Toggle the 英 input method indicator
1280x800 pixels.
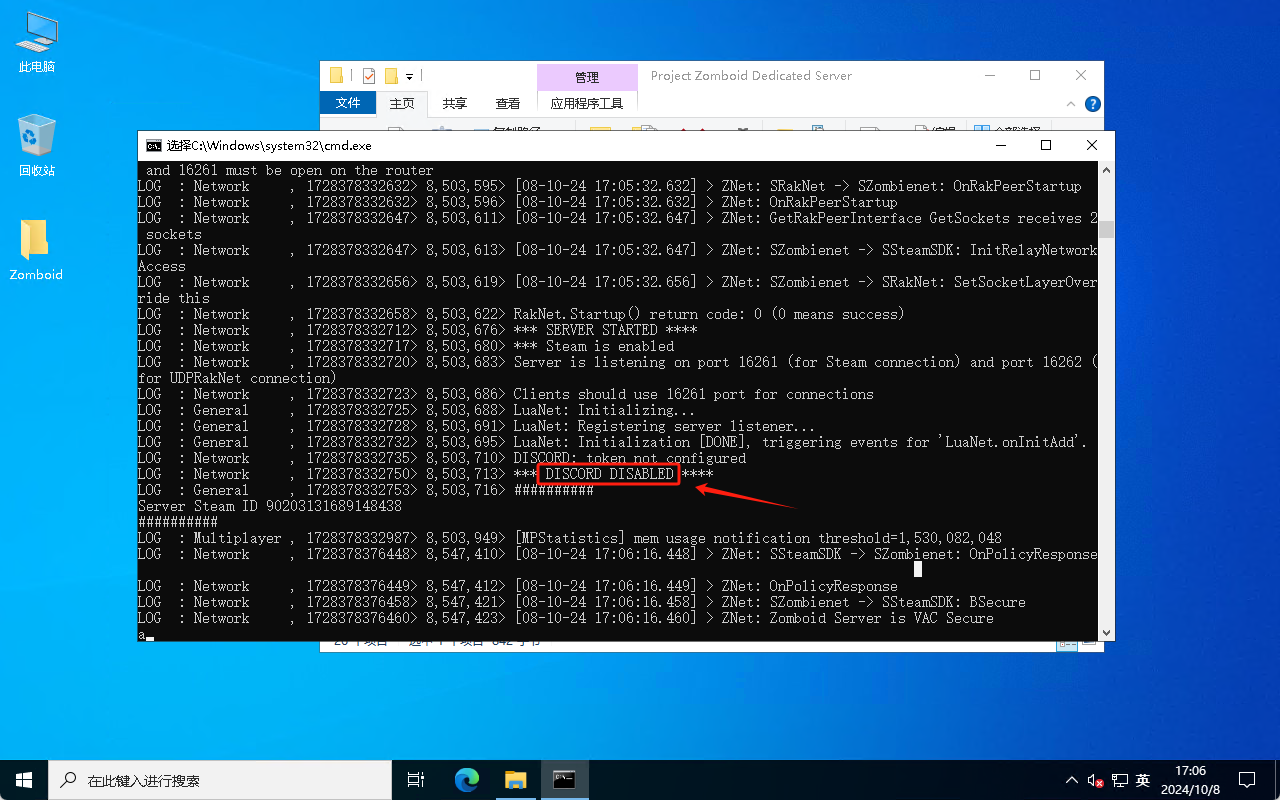(1143, 780)
